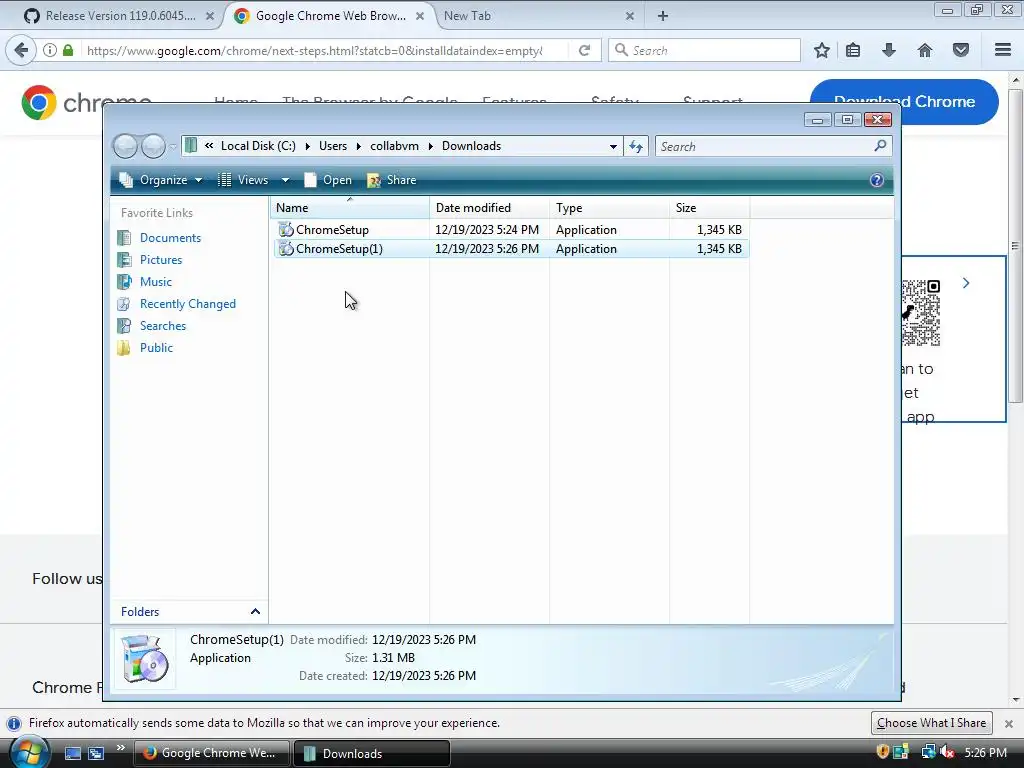The width and height of the screenshot is (1024, 768).
Task: Switch to Google Chrome We... taskbar button
Action: pyautogui.click(x=212, y=753)
